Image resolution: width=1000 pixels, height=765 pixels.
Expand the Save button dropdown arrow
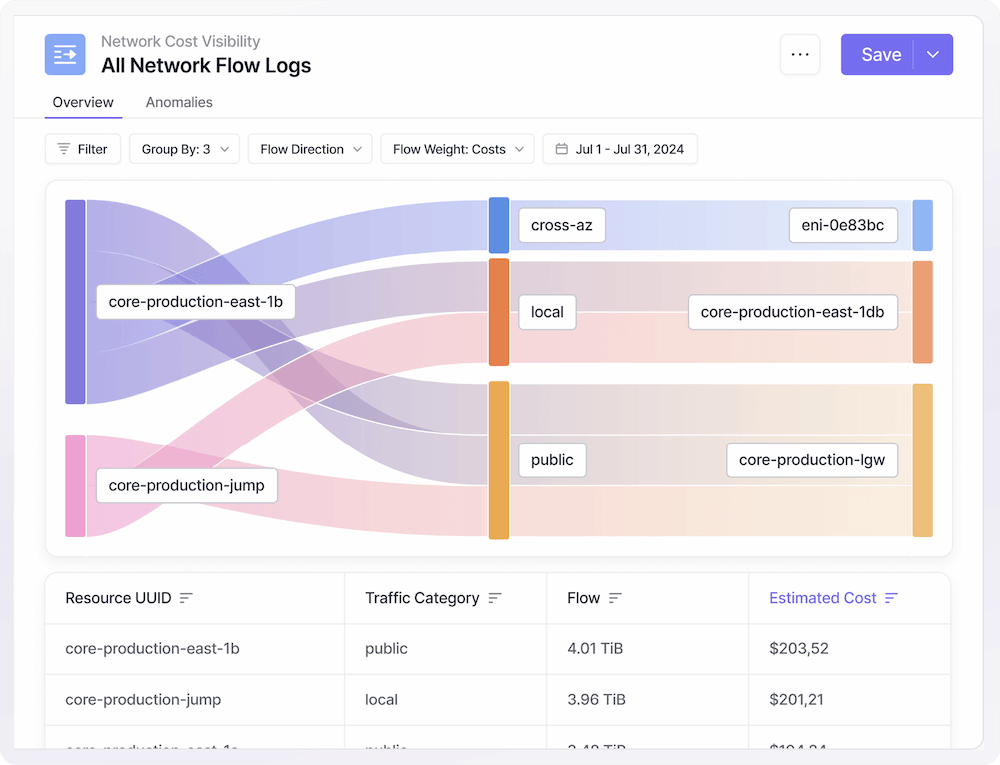pyautogui.click(x=933, y=55)
